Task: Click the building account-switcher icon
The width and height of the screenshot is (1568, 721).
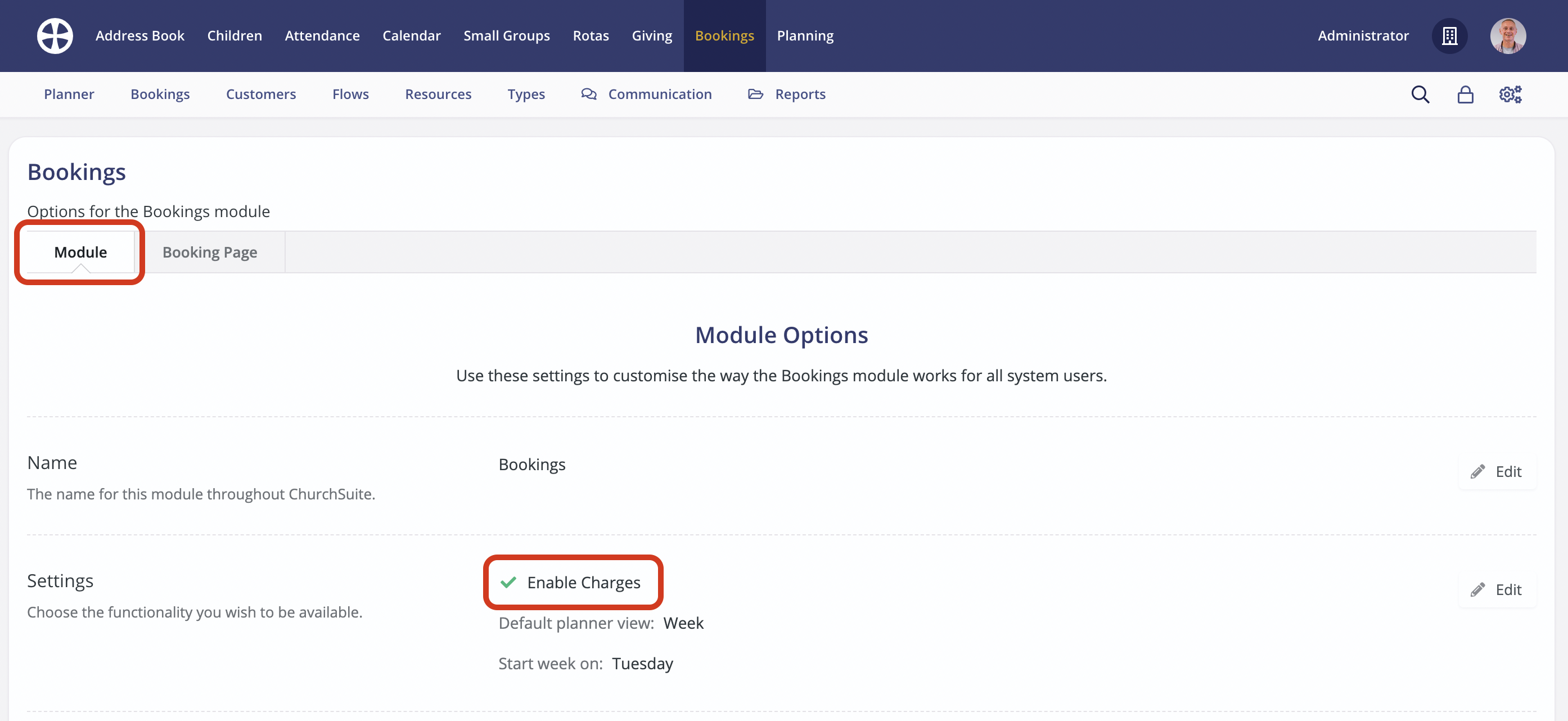Action: click(x=1450, y=36)
